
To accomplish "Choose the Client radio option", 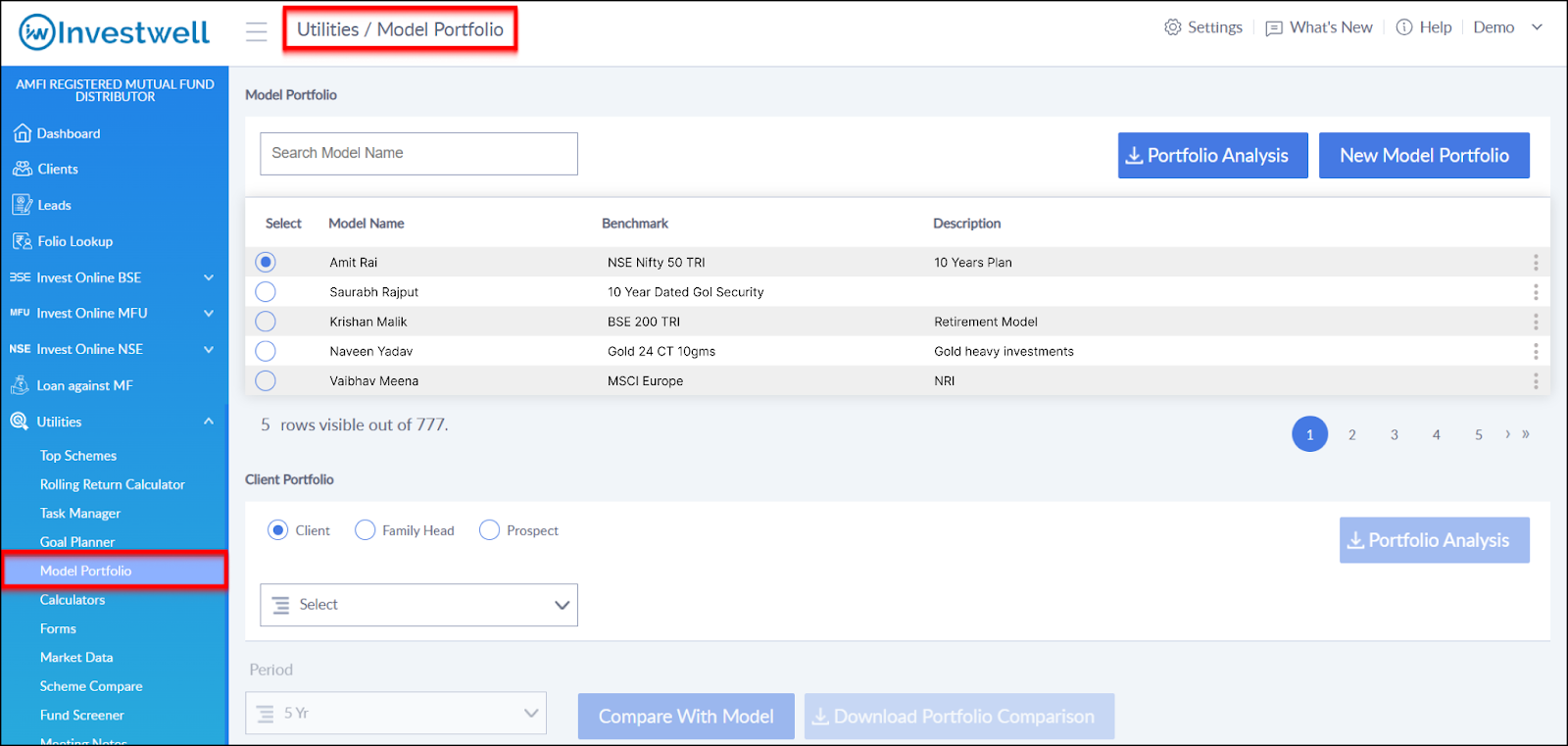I will (278, 530).
